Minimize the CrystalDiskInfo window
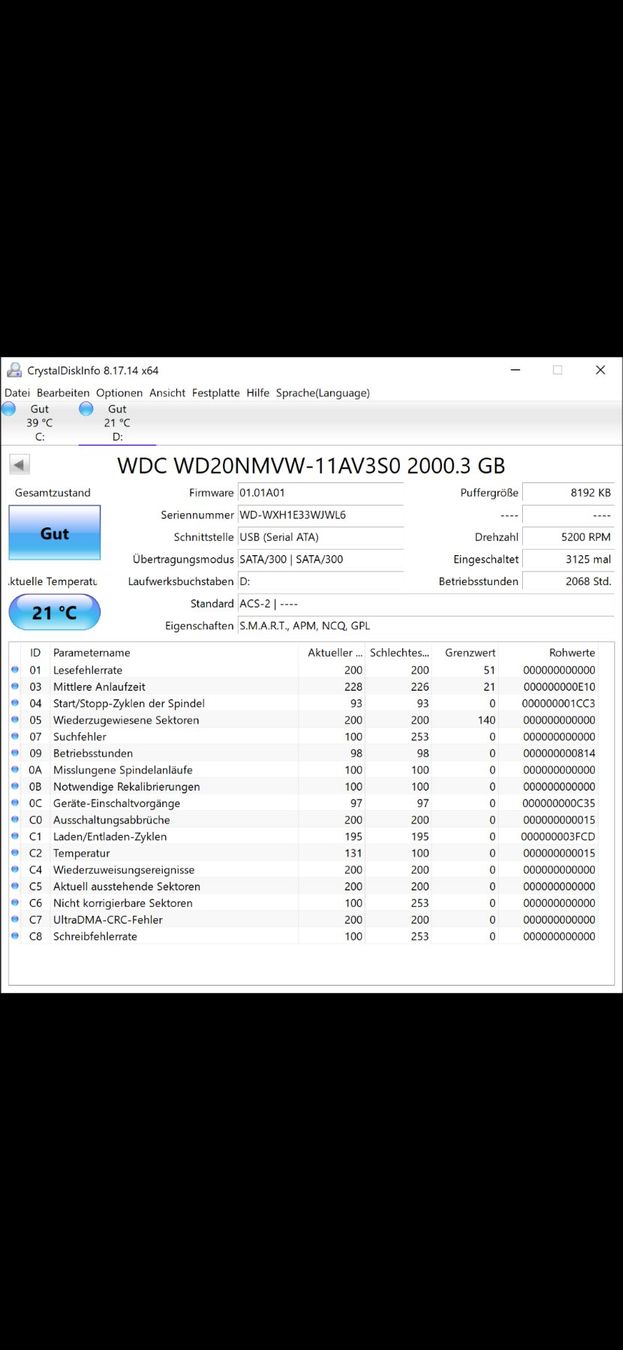This screenshot has width=623, height=1350. 515,370
